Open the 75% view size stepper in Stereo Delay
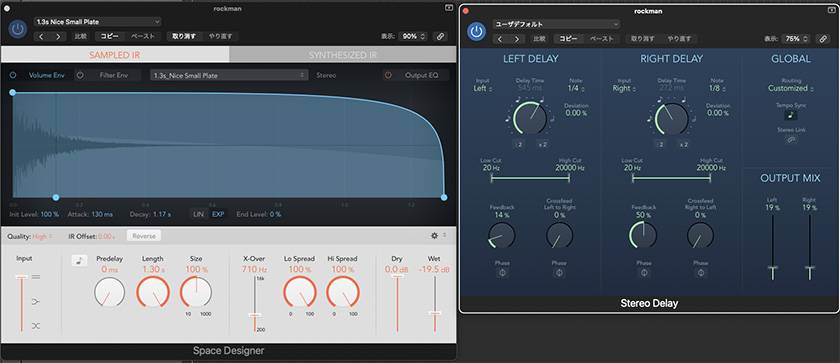 tap(797, 39)
